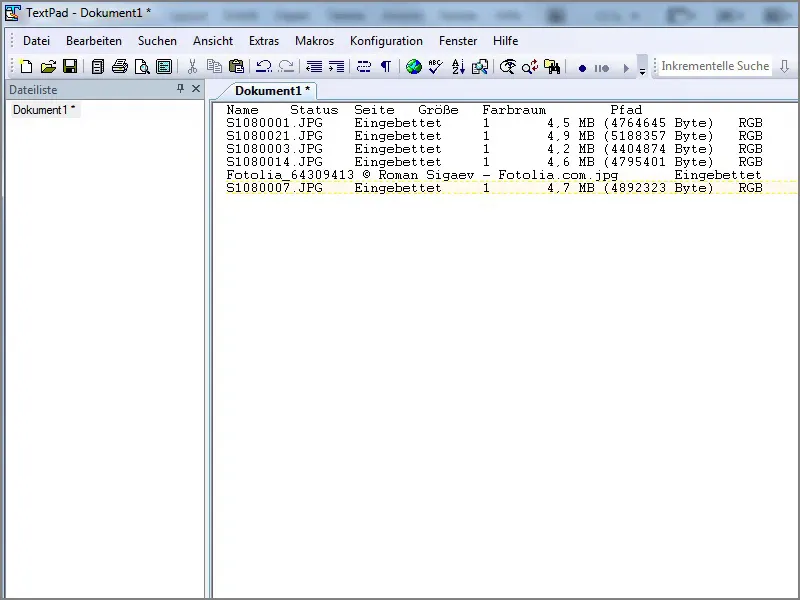Viewport: 800px width, 600px height.
Task: Toggle word wrap on the toolbar
Action: [x=363, y=67]
